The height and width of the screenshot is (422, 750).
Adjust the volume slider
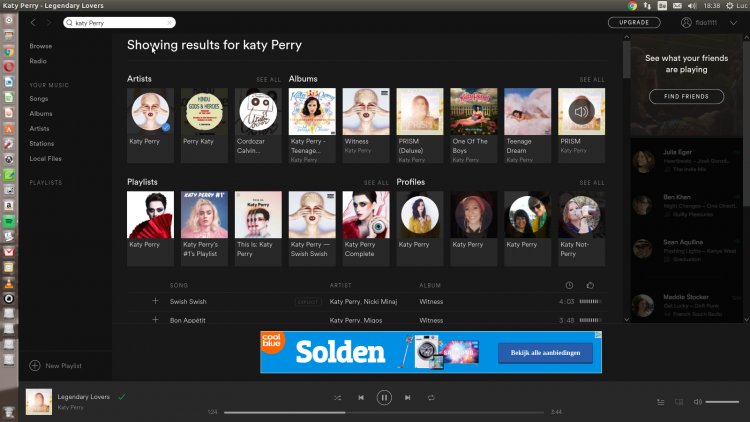(x=721, y=402)
